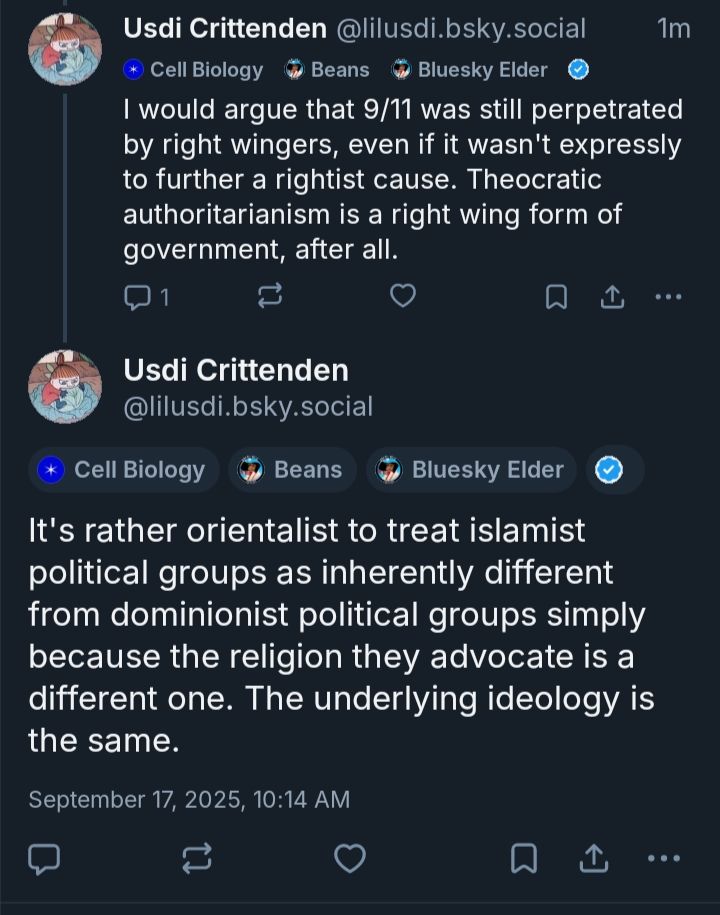This screenshot has width=720, height=915.
Task: Repost the bottom post
Action: [x=196, y=858]
